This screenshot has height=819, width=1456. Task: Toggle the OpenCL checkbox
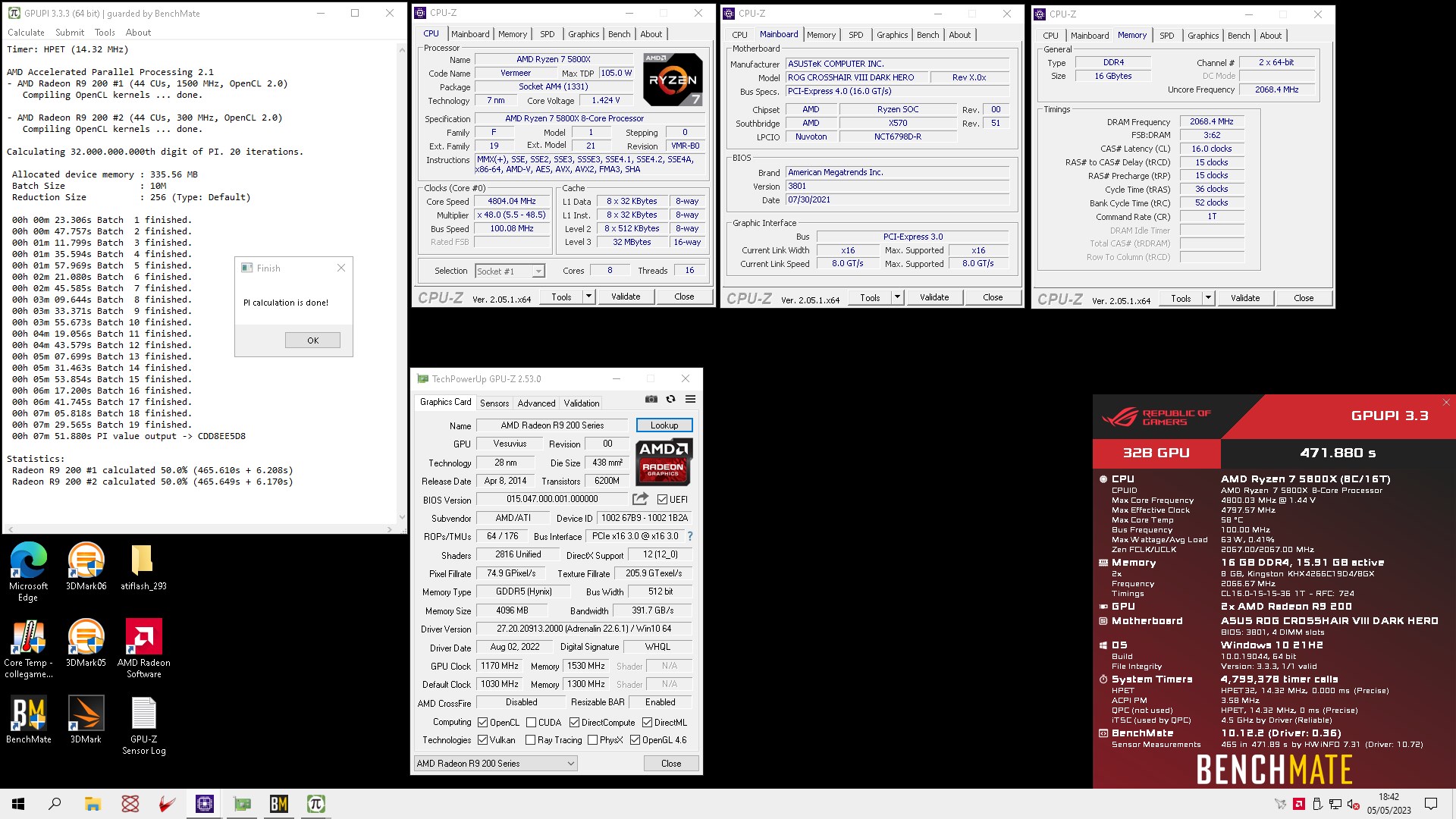[x=482, y=723]
